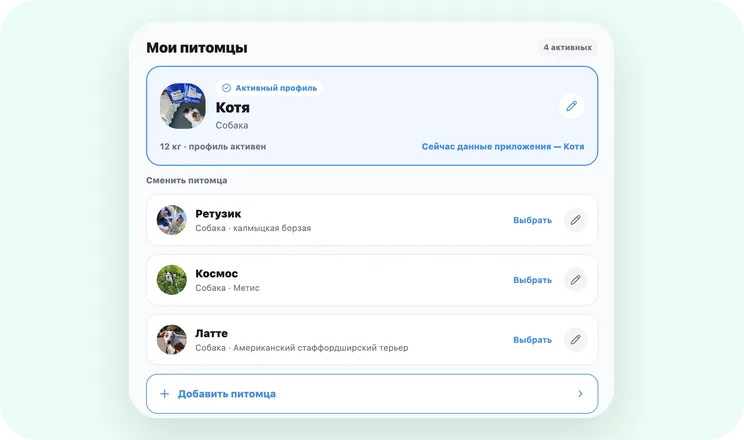
Task: Click the Собака · Метис description
Action: click(x=227, y=288)
